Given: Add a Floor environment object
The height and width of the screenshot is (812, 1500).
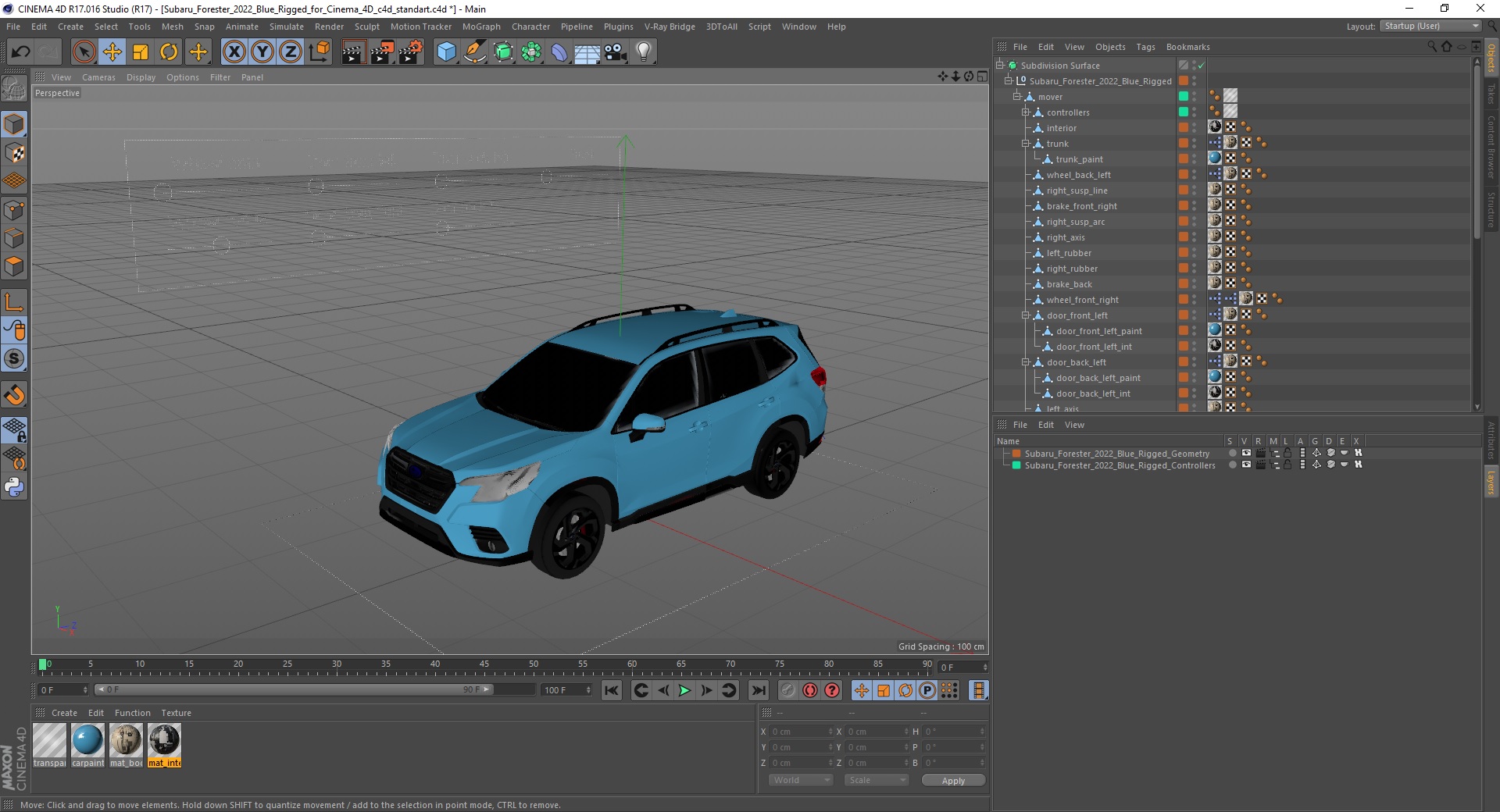Looking at the screenshot, I should pos(587,52).
